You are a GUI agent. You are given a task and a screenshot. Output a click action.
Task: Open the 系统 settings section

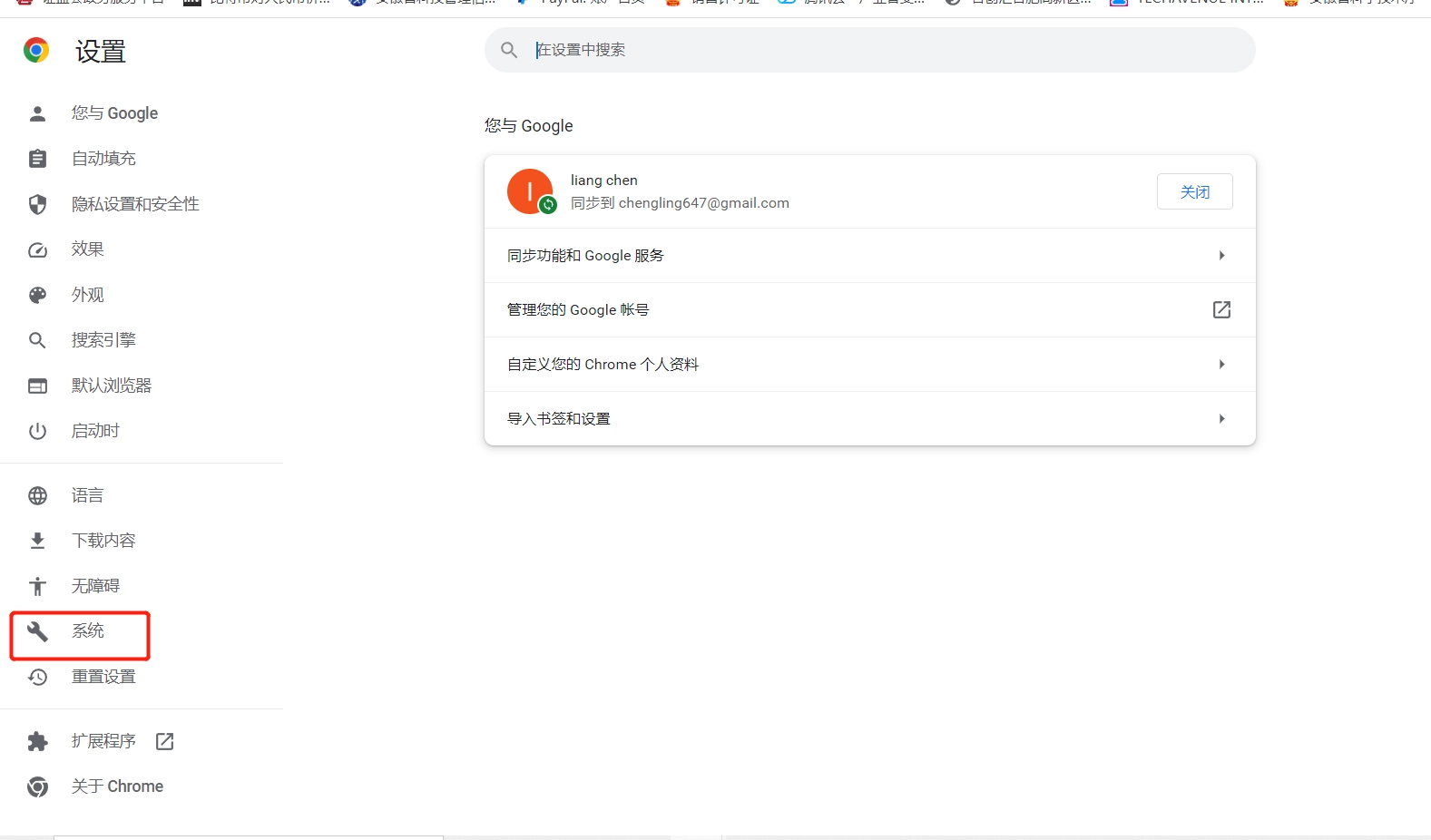87,631
